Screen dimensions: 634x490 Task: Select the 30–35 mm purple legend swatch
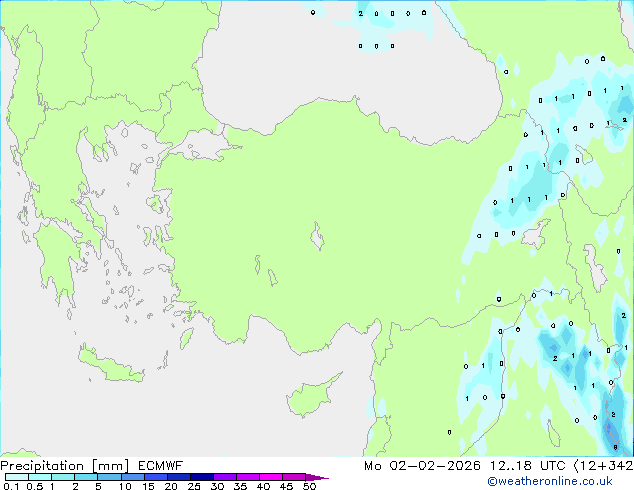224,477
